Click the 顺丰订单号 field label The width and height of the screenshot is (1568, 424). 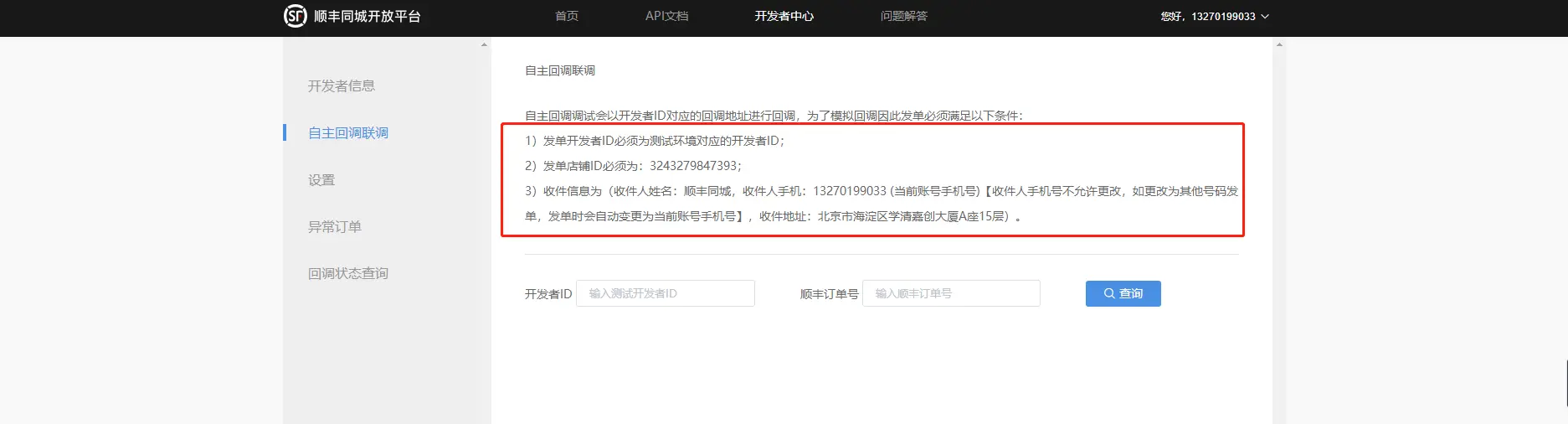(829, 294)
